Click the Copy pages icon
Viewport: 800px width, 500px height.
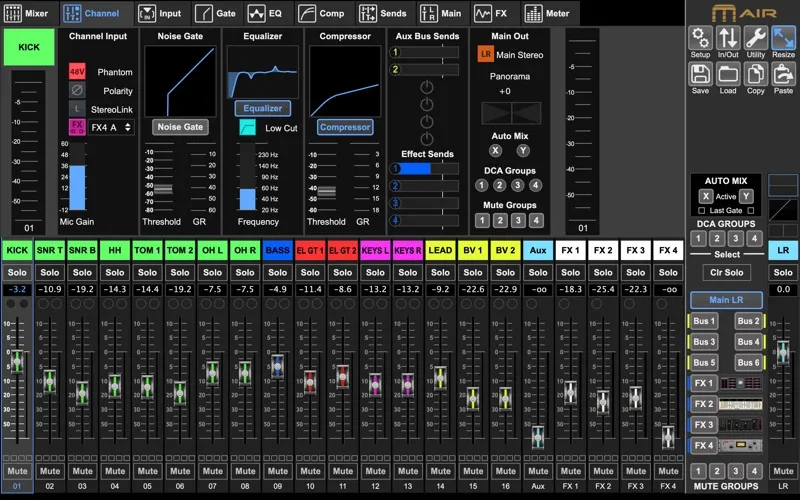(x=756, y=74)
